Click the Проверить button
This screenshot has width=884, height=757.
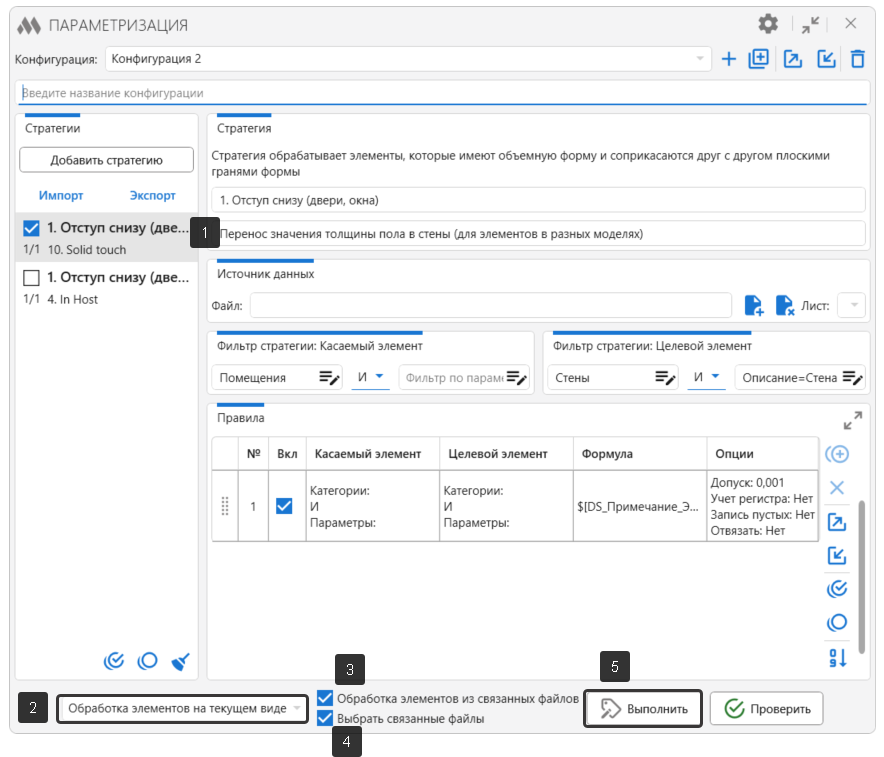pyautogui.click(x=766, y=709)
